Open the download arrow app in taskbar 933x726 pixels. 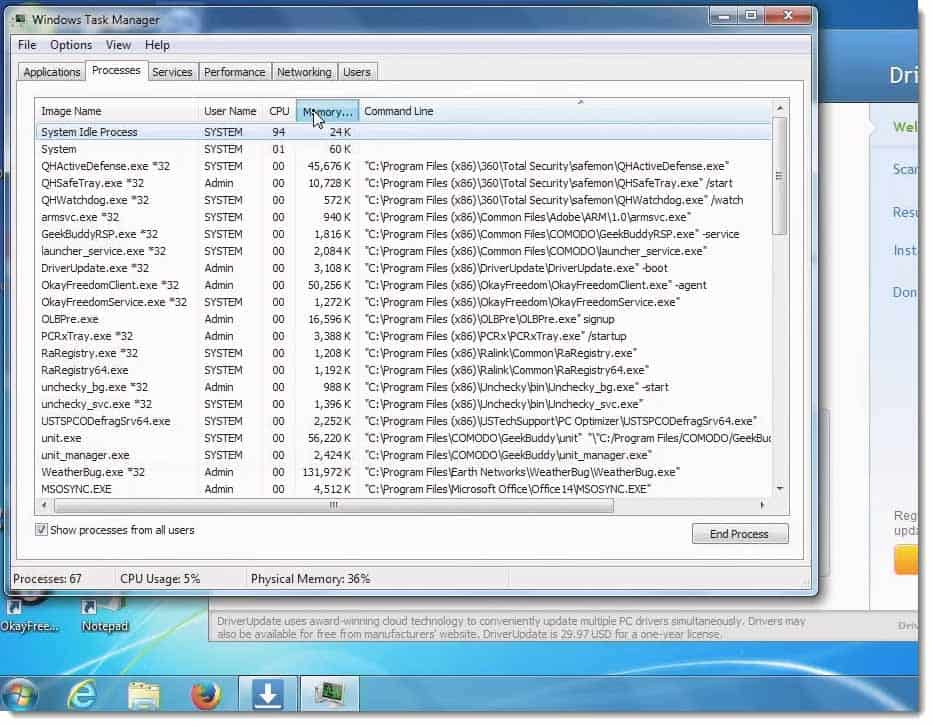click(268, 694)
